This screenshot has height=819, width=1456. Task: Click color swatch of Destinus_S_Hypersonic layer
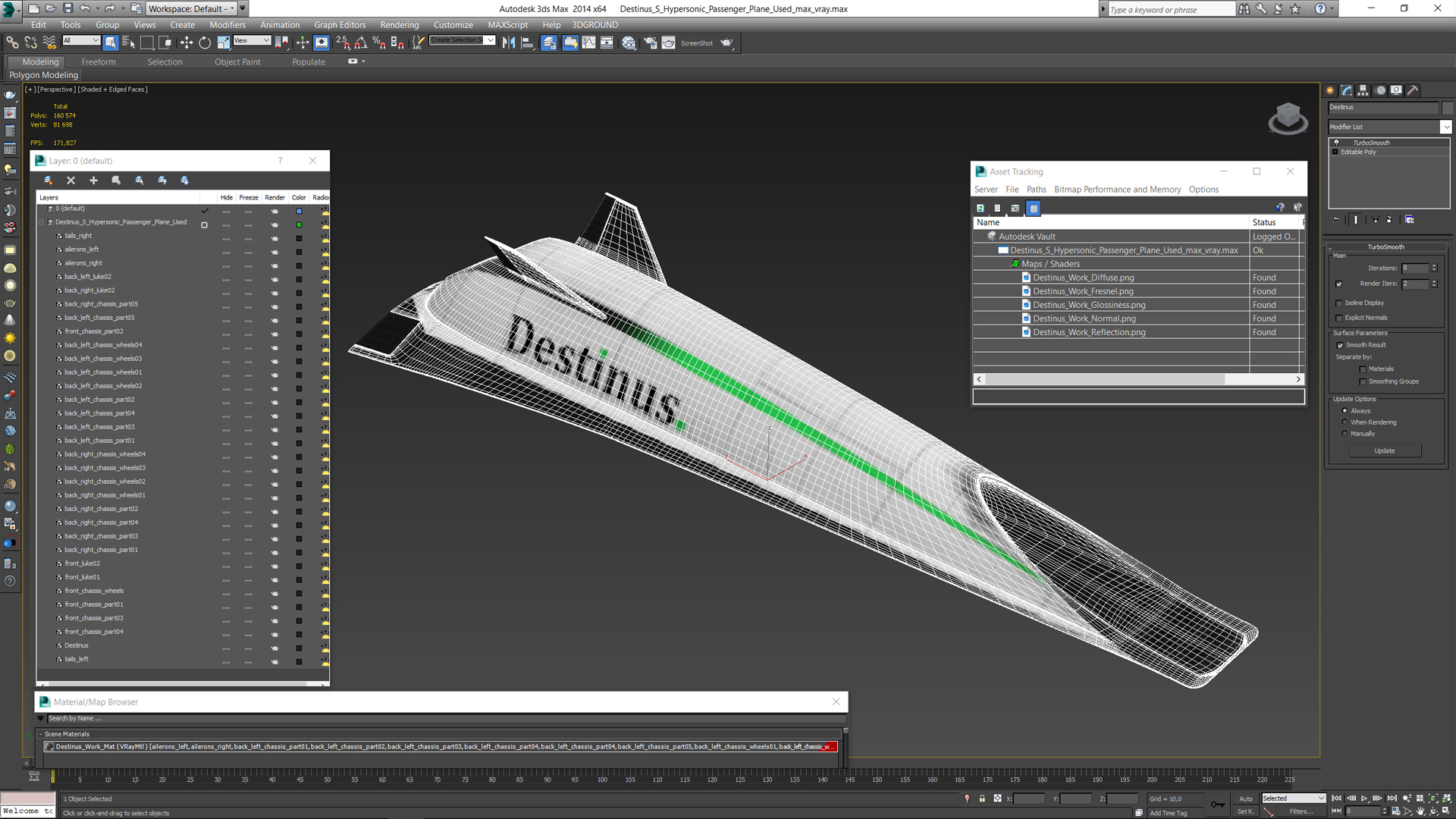click(299, 225)
